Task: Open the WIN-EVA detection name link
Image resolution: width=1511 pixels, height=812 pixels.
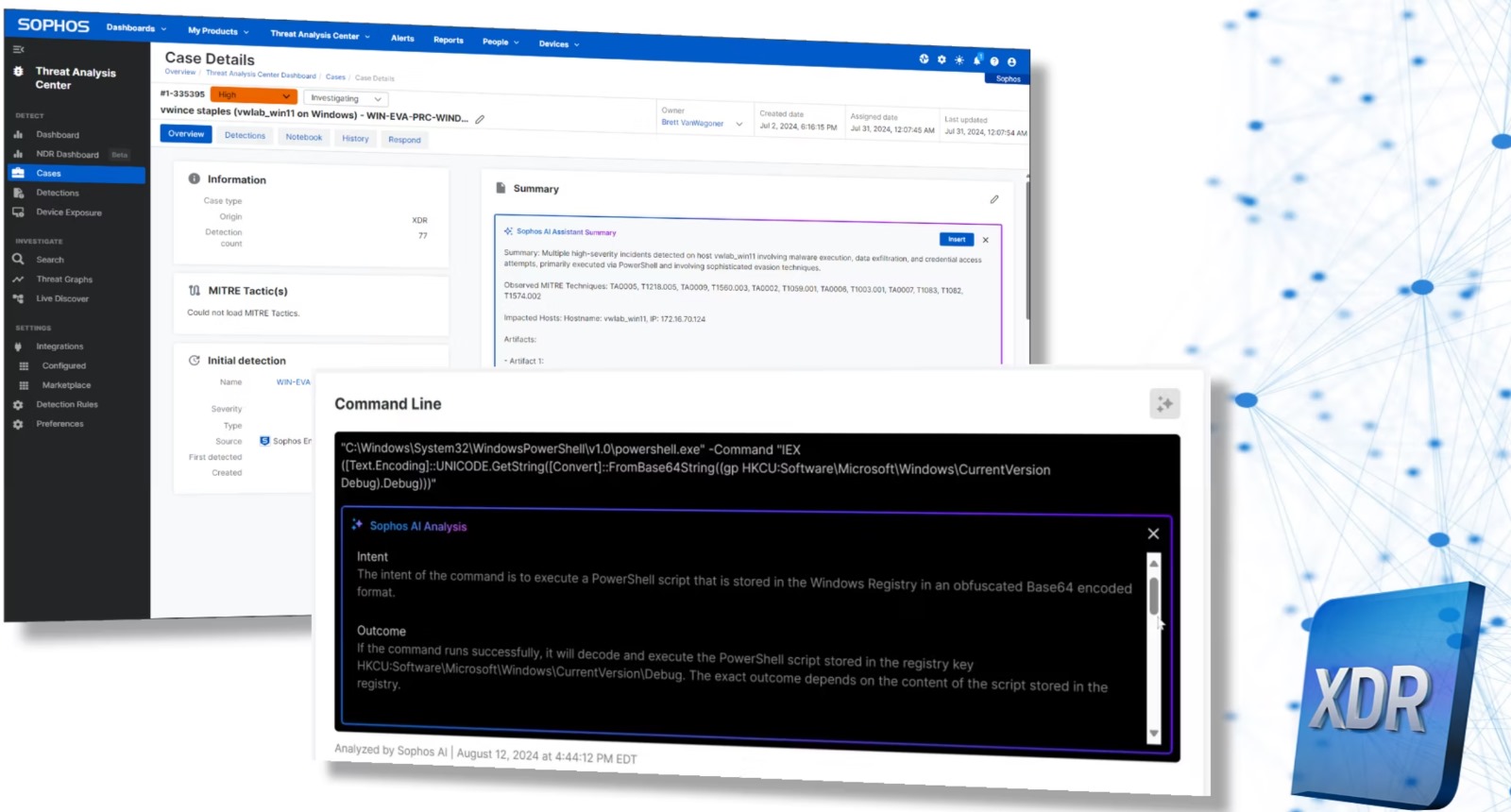Action: click(293, 382)
